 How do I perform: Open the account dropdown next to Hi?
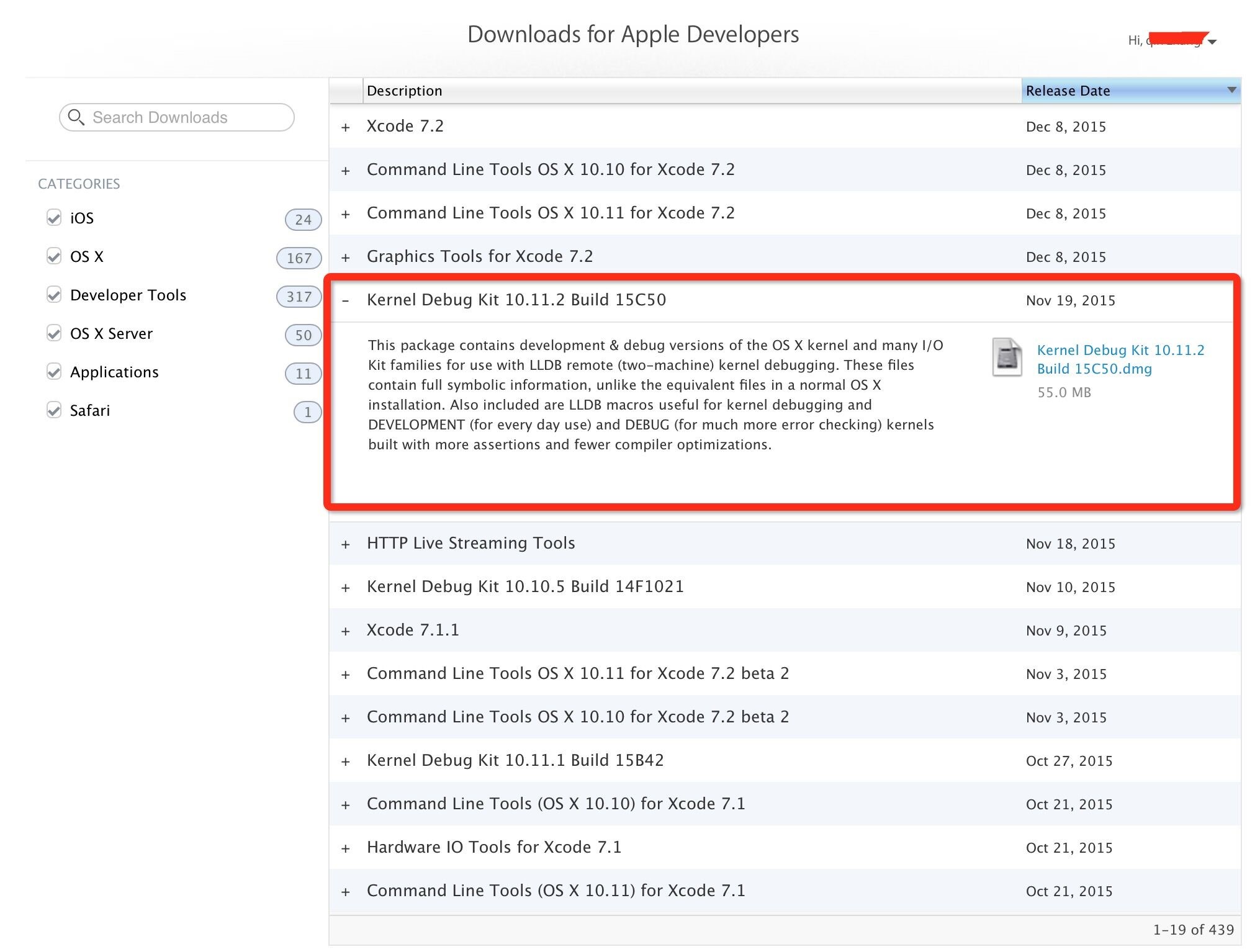[x=1212, y=42]
